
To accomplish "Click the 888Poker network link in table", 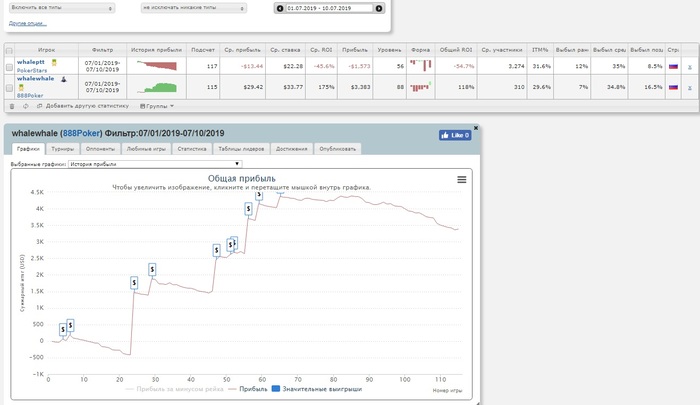I will [30, 95].
